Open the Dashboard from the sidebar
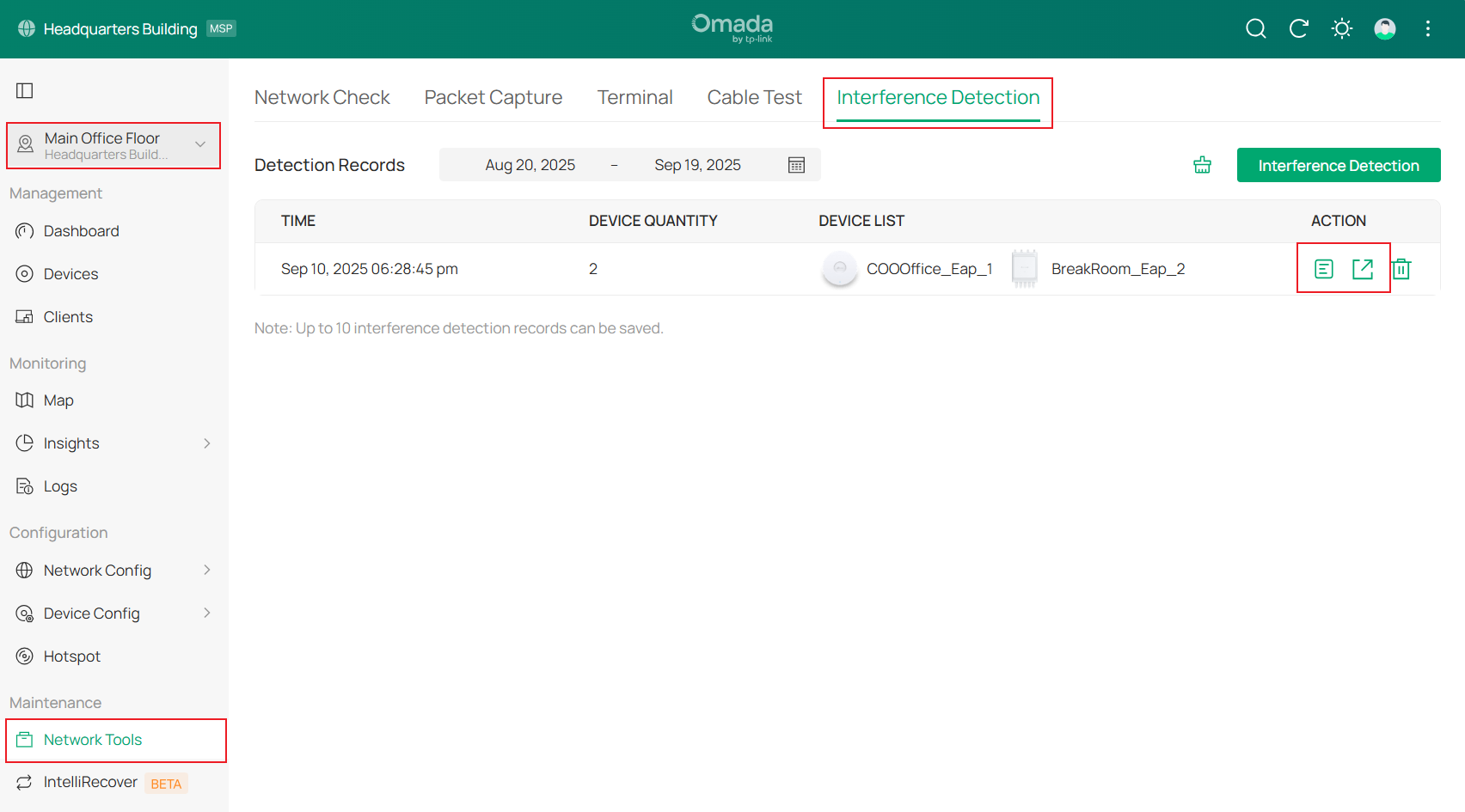The height and width of the screenshot is (812, 1465). [x=81, y=230]
